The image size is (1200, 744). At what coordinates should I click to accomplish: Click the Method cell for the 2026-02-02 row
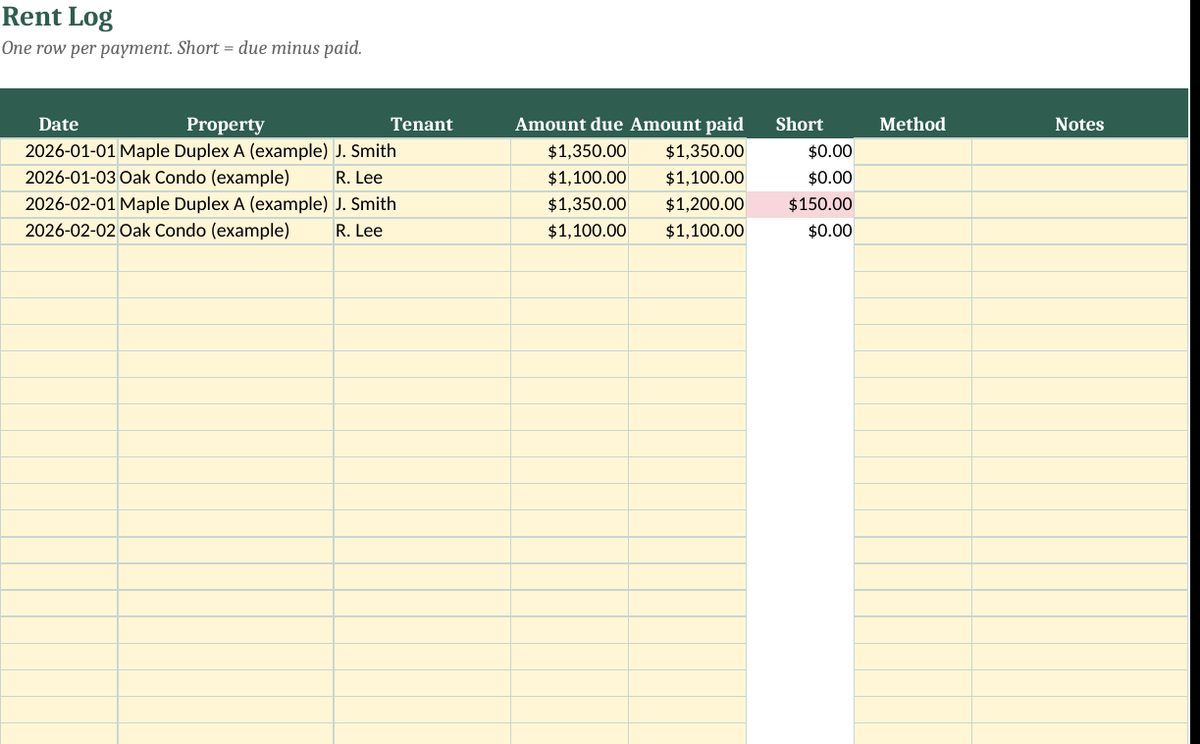click(x=913, y=231)
